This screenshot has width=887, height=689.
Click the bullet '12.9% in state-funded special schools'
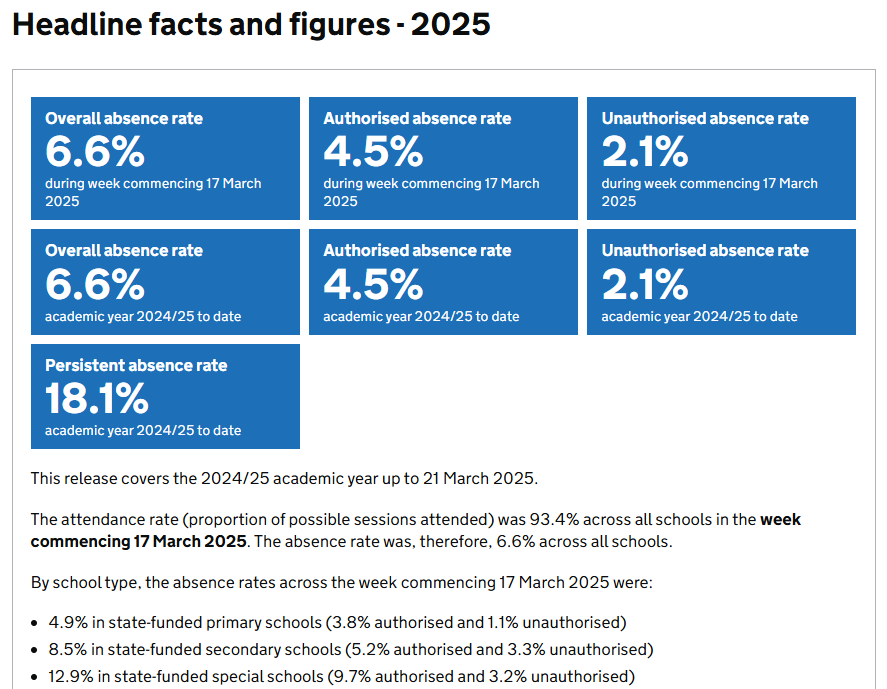tap(342, 677)
